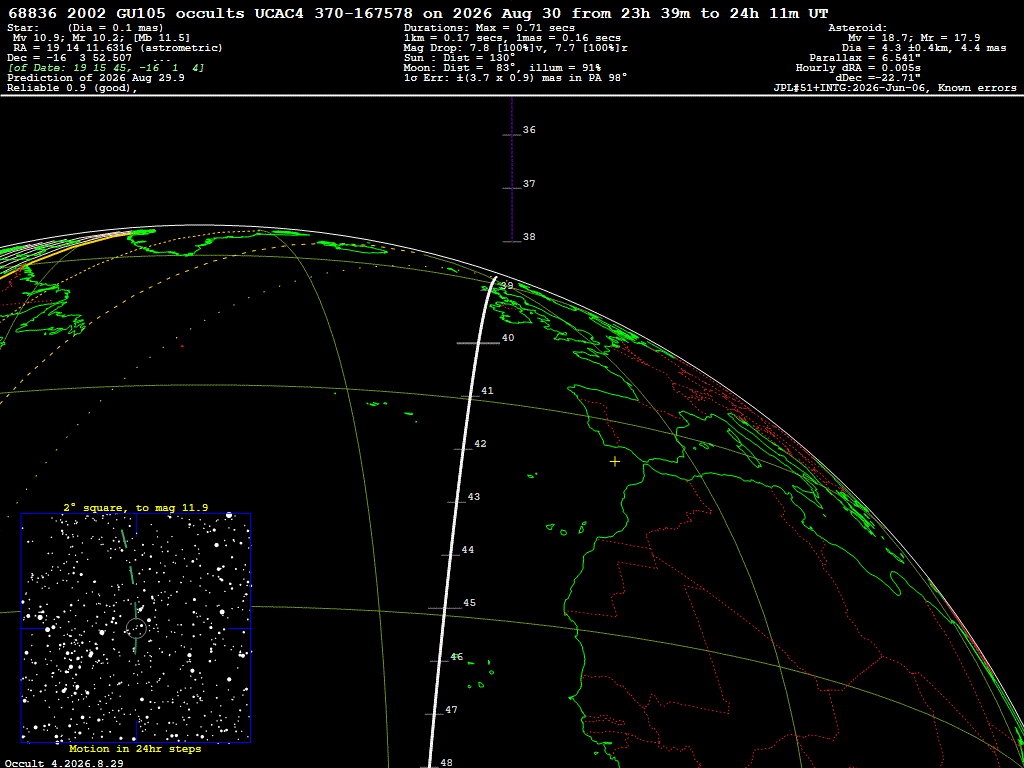The image size is (1024, 768).
Task: Select the 40 minute marker on the white path
Action: pyautogui.click(x=507, y=338)
